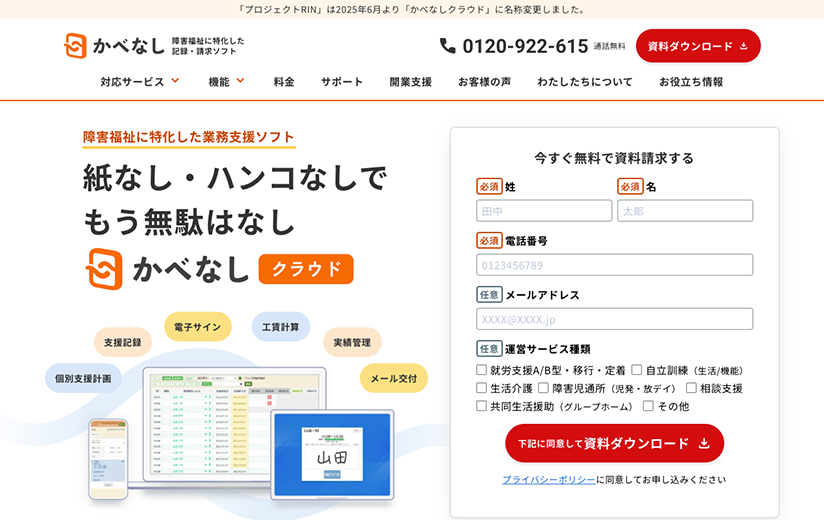Click the 名 input field
This screenshot has width=824, height=520.
pos(685,211)
